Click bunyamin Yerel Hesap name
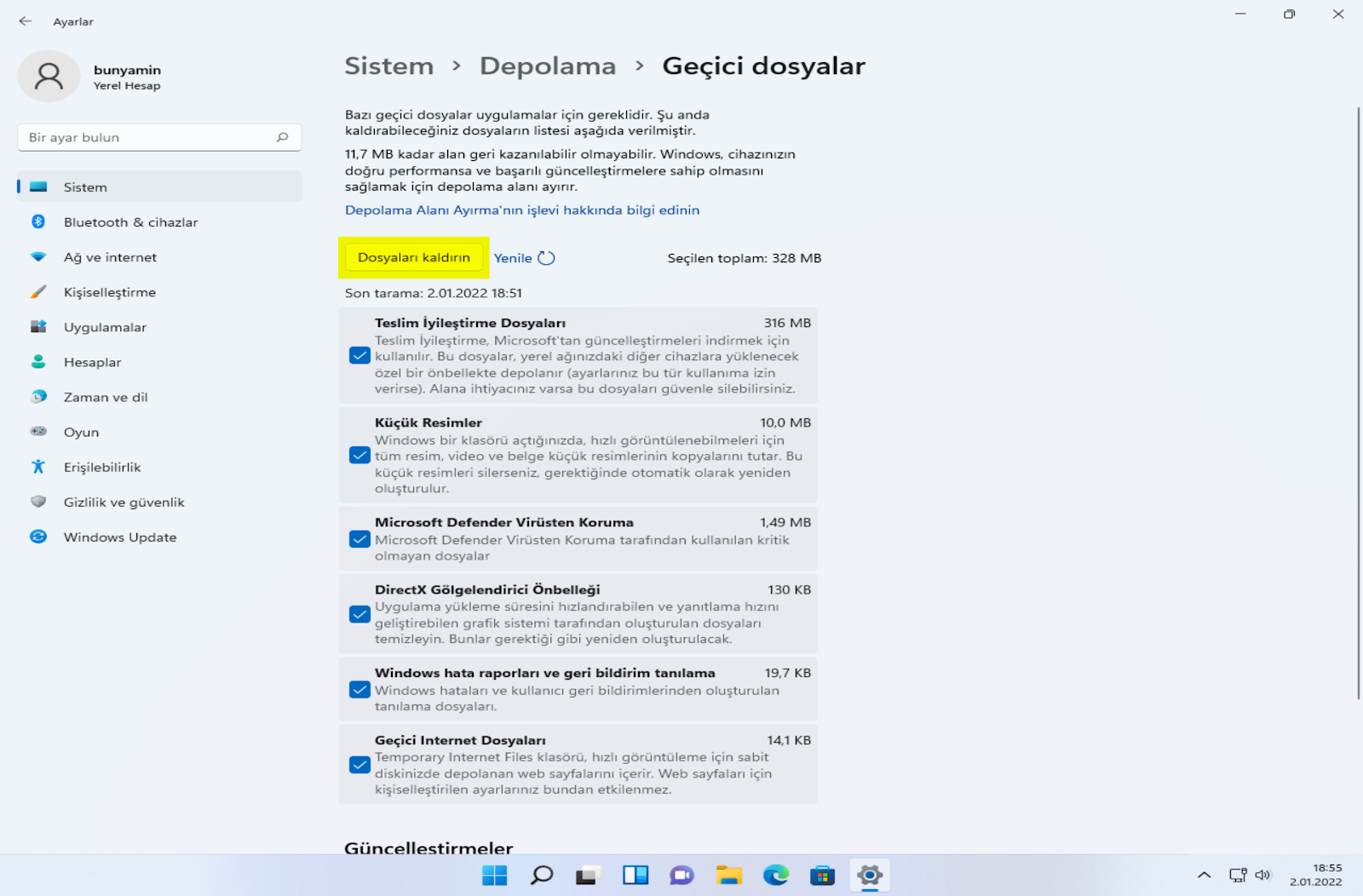This screenshot has width=1363, height=896. (x=127, y=77)
